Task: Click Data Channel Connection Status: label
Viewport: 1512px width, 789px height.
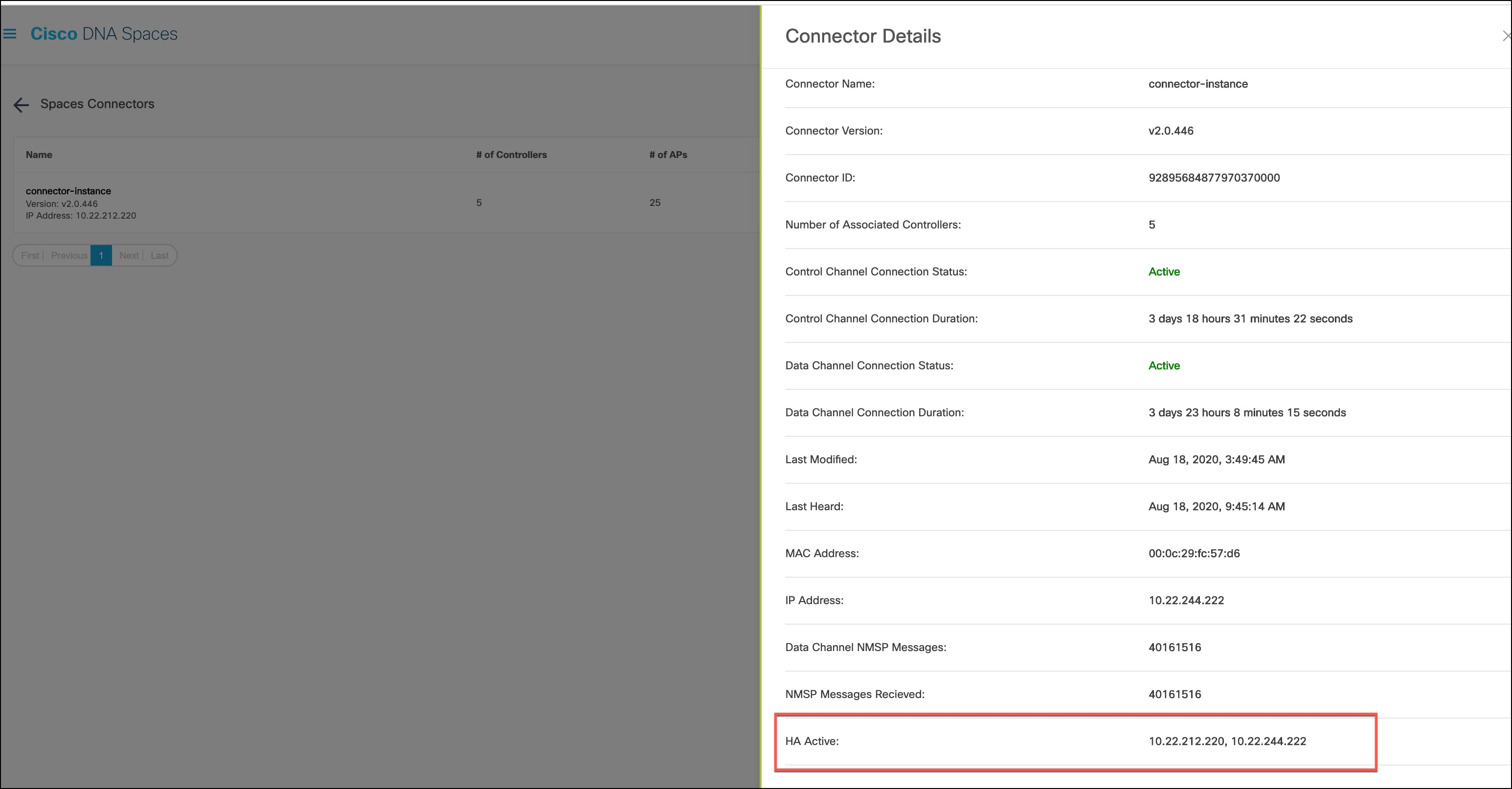Action: [x=869, y=366]
